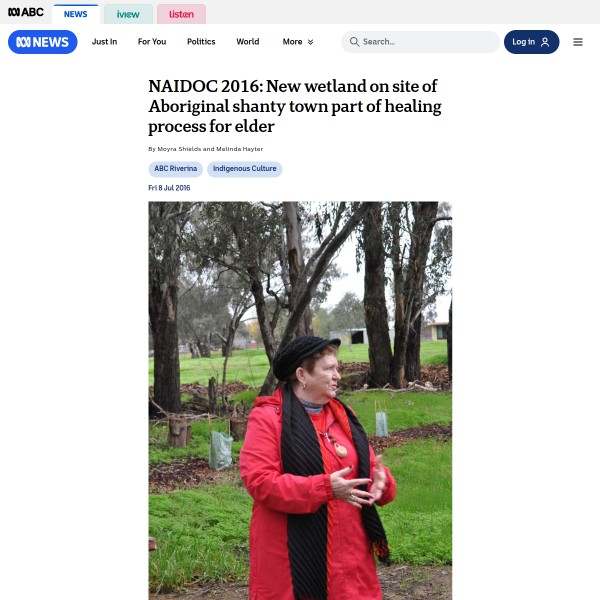600x600 pixels.
Task: Open the article photo of woman in red coat
Action: click(x=300, y=400)
